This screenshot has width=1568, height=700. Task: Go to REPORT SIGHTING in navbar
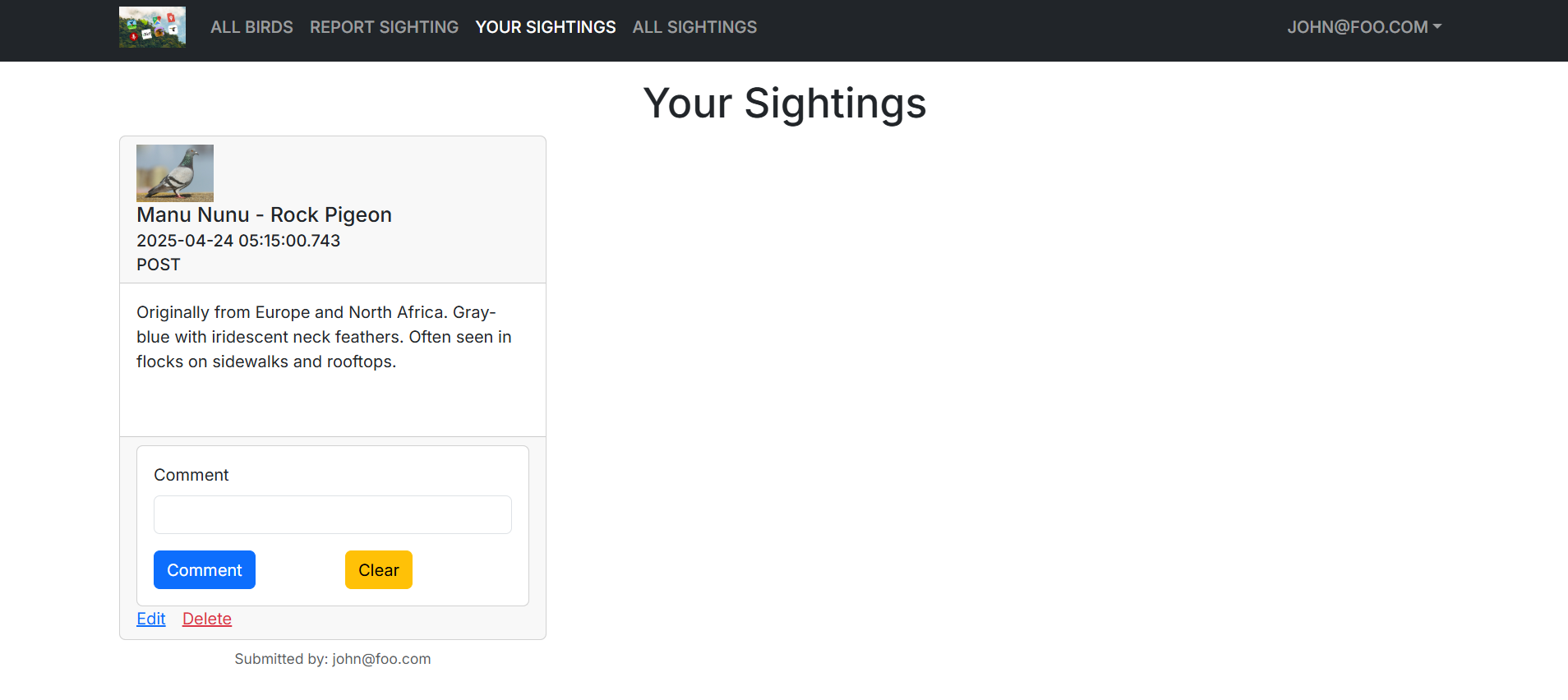[x=384, y=27]
